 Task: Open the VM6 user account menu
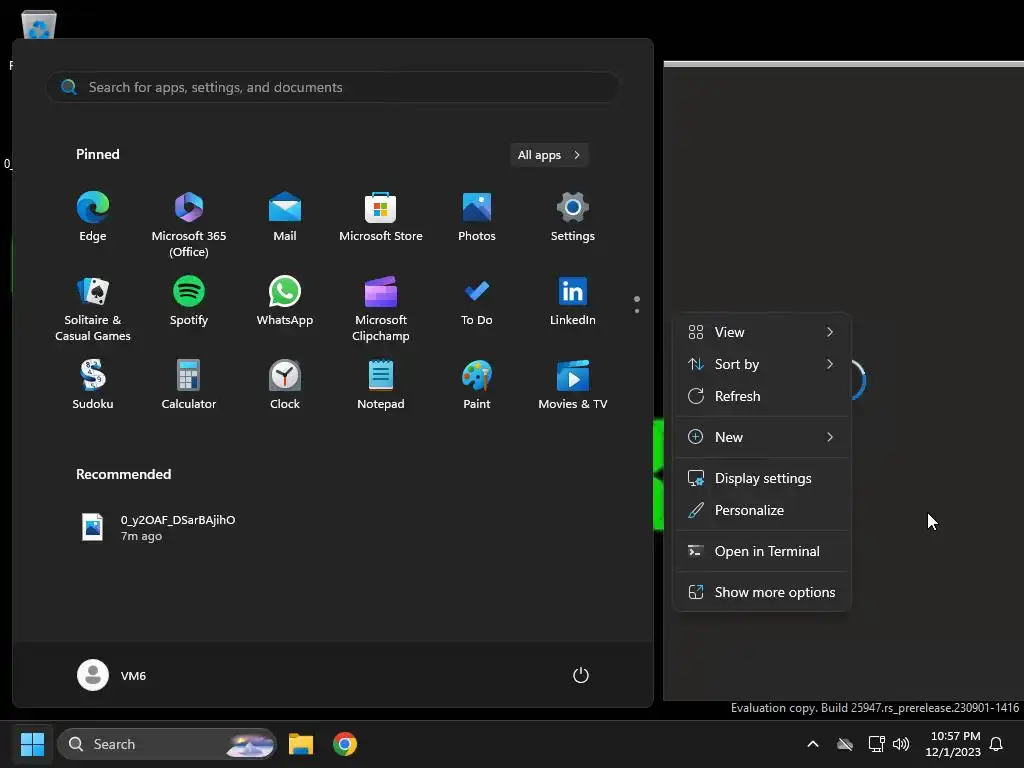point(112,675)
